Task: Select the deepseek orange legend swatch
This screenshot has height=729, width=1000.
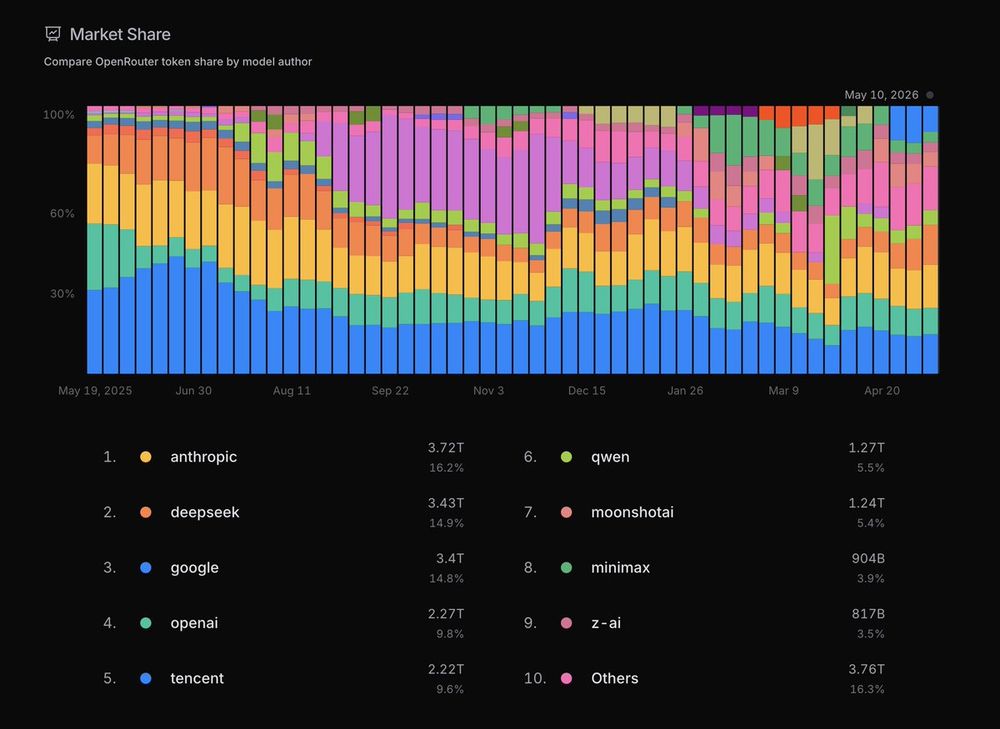Action: 145,512
